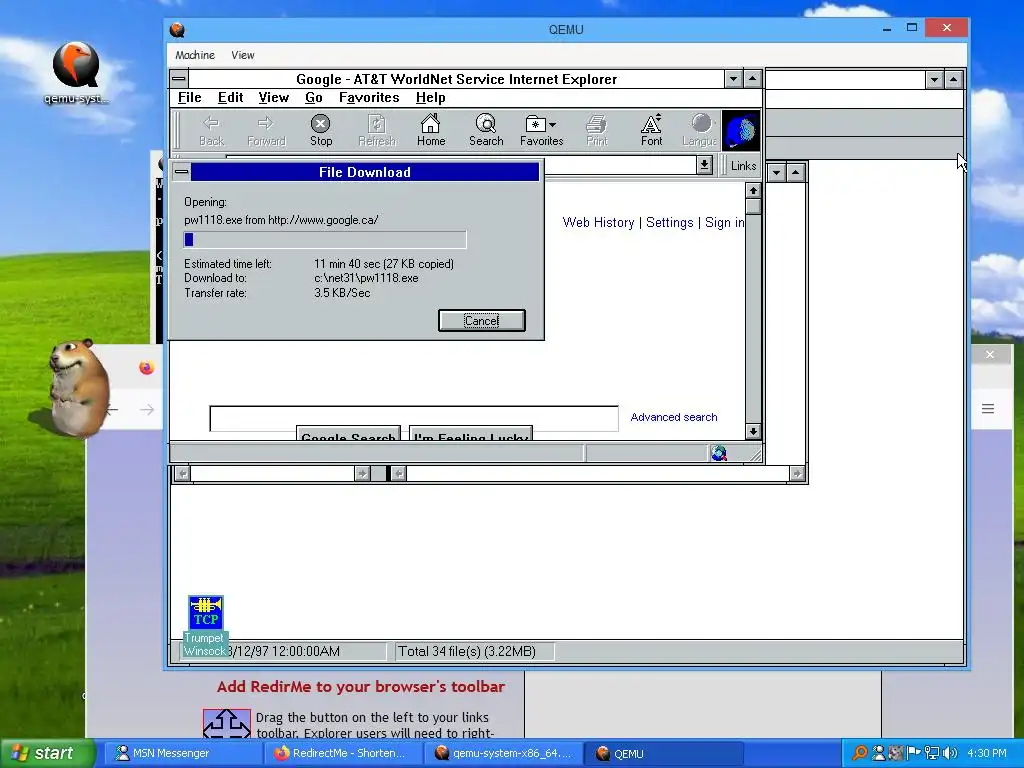Click the Sign in link
This screenshot has height=768, width=1024.
(x=724, y=223)
